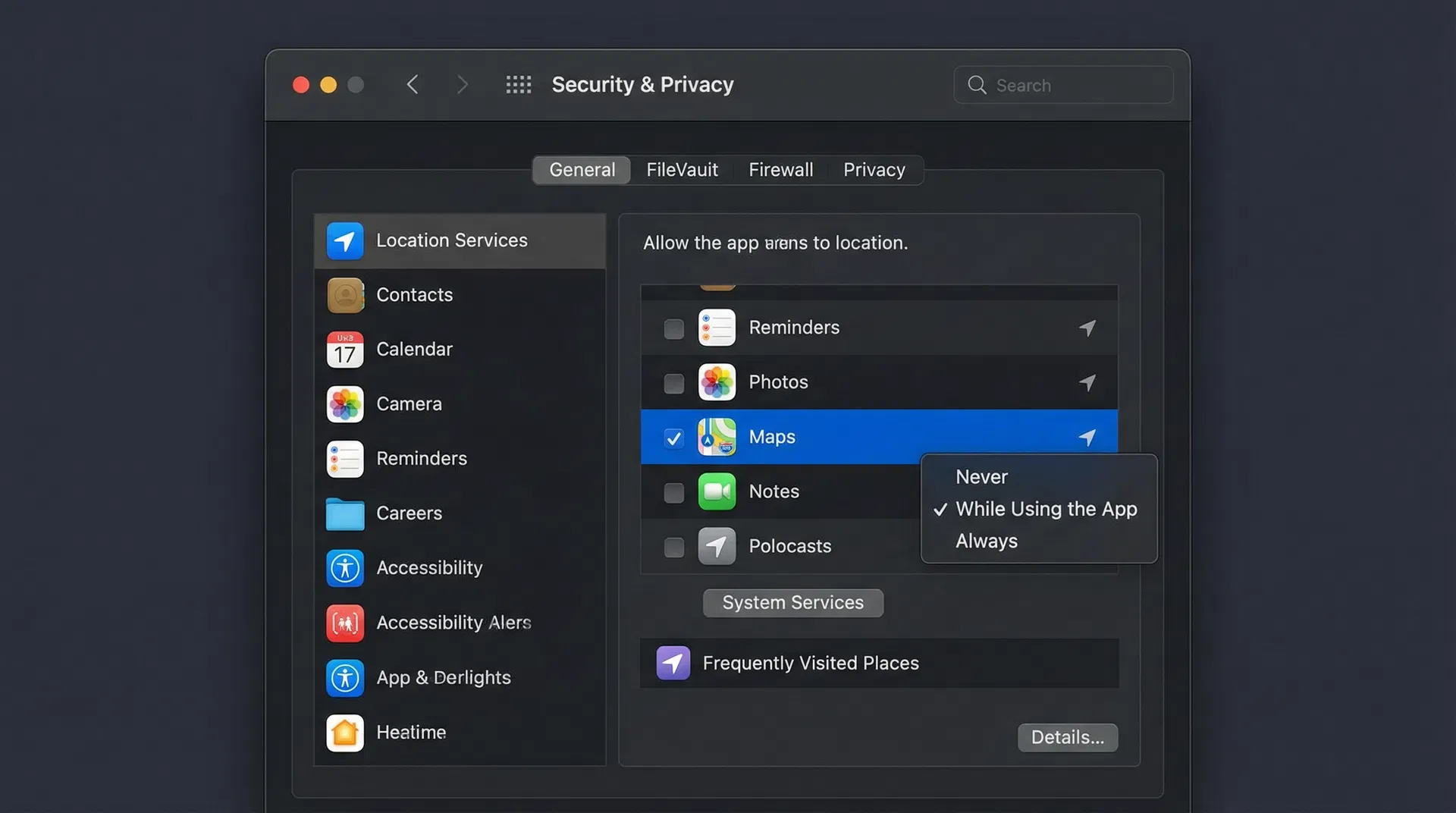
Task: Uncheck the Maps location checkbox
Action: pos(673,438)
